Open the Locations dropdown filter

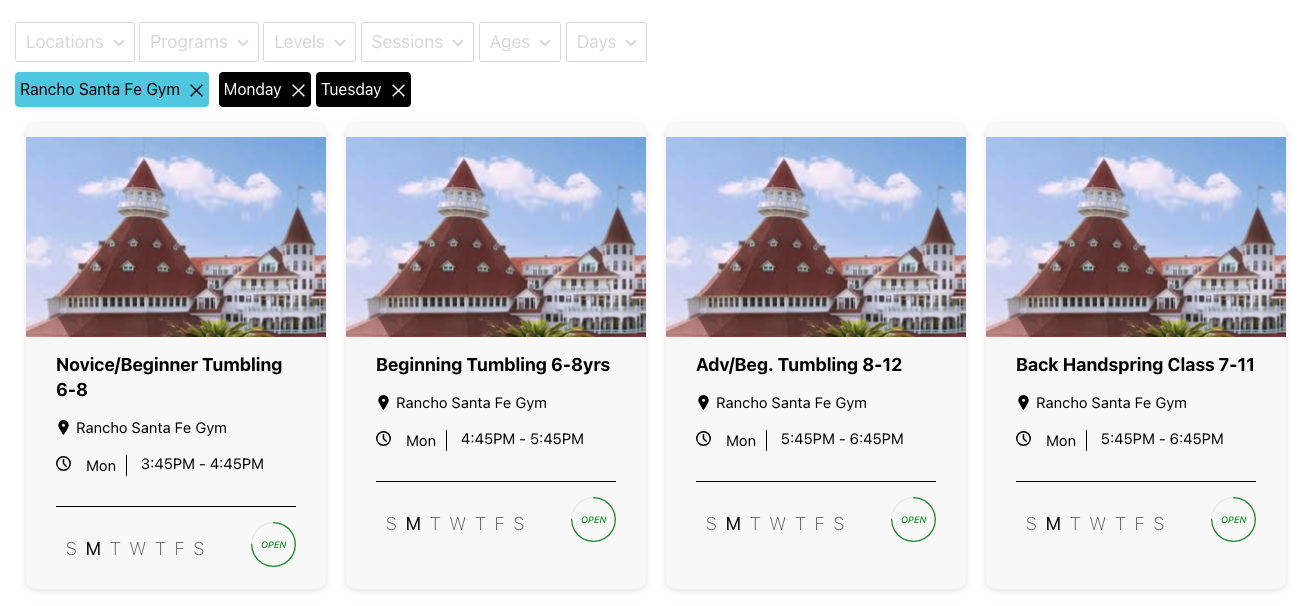pos(75,42)
